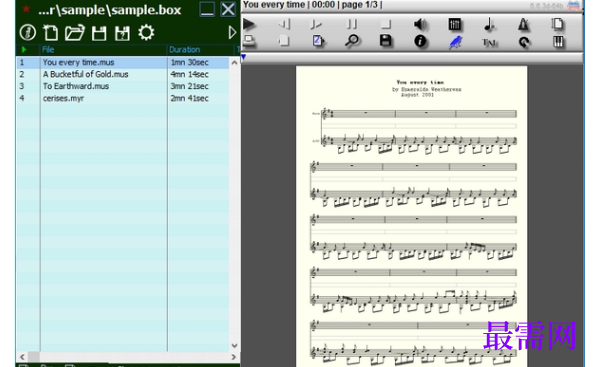The height and width of the screenshot is (367, 595).
Task: Click row number 3 in playlist
Action: point(22,86)
